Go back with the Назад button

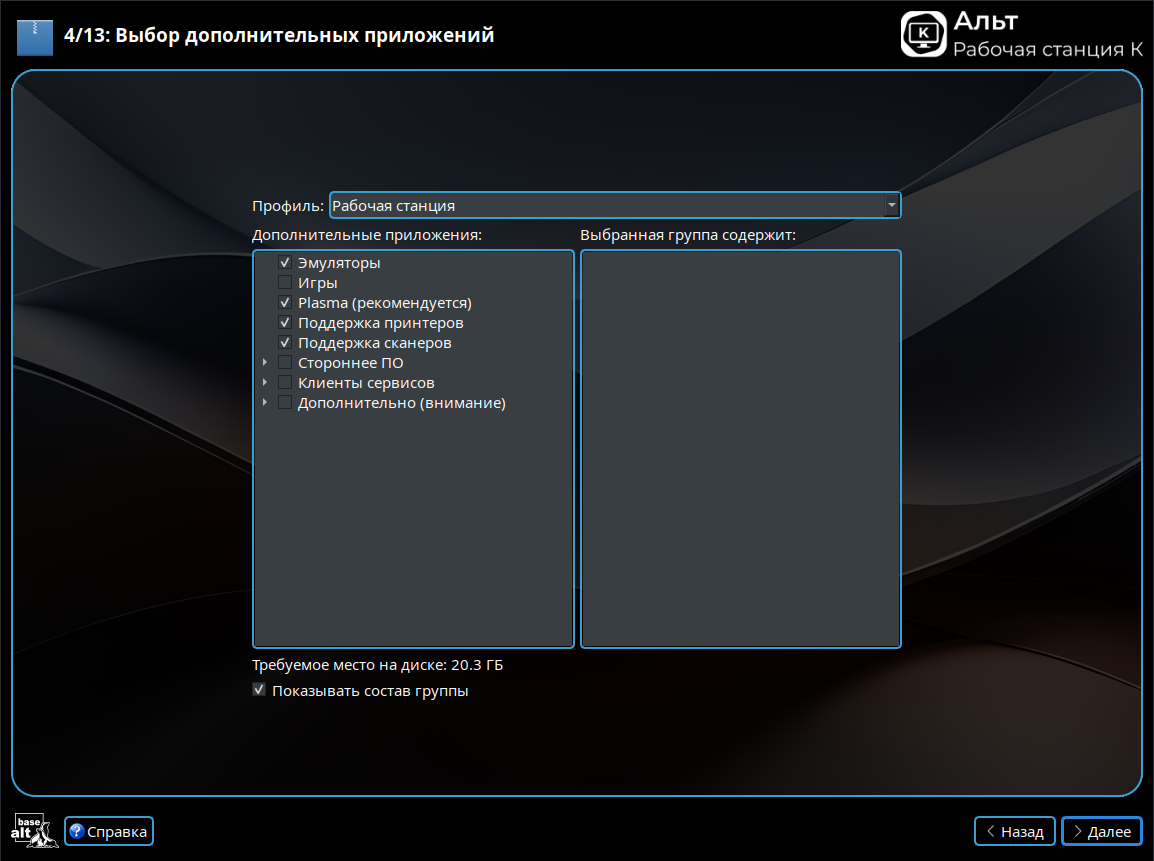(1015, 831)
